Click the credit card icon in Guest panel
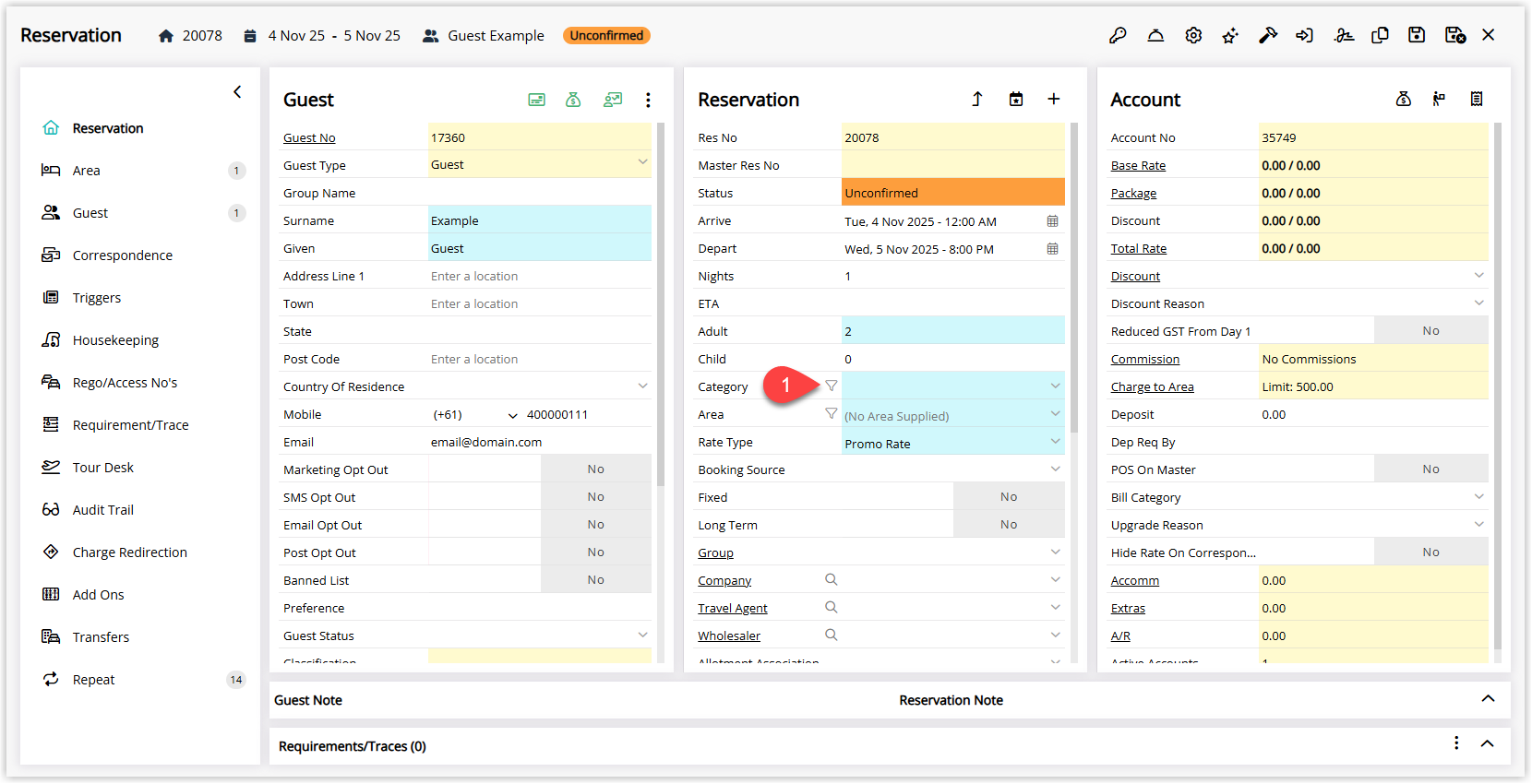Viewport: 1532px width, 784px height. pos(536,100)
